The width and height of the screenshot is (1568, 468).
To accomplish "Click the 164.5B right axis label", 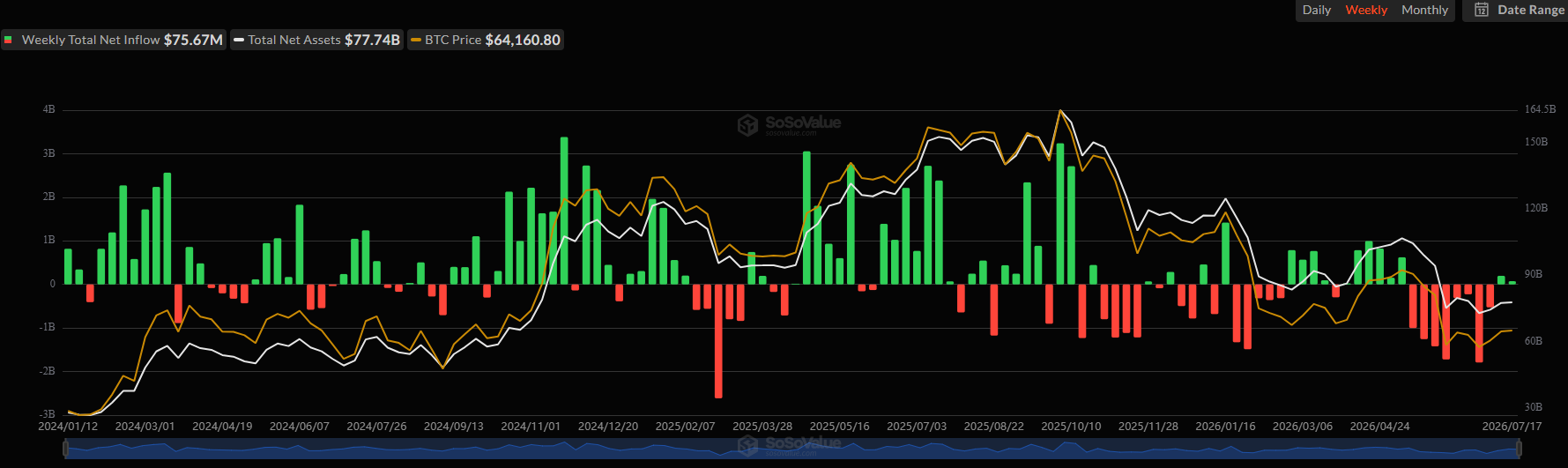I will pos(1540,109).
